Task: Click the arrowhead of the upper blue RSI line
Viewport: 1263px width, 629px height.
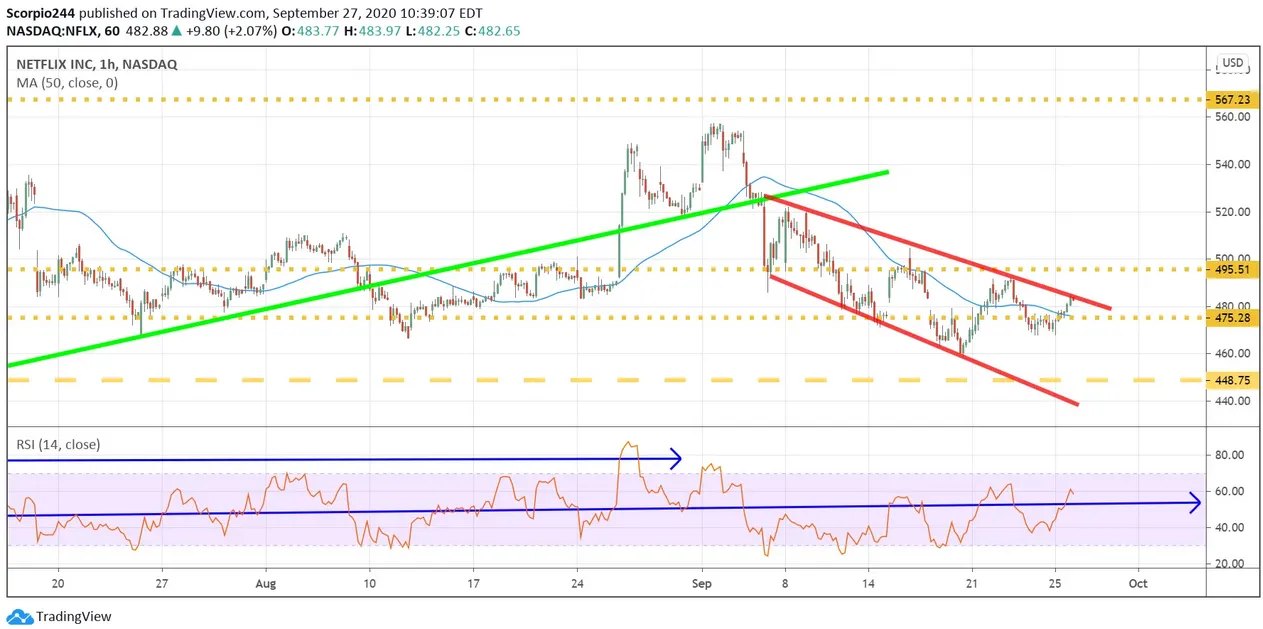Action: click(675, 459)
